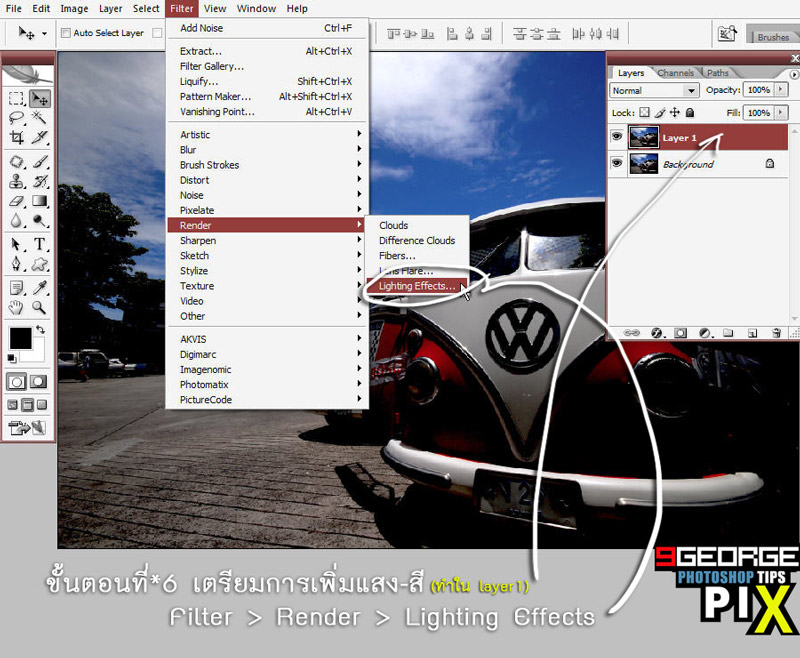Choose Lighting Effects from Render submenu

point(417,286)
